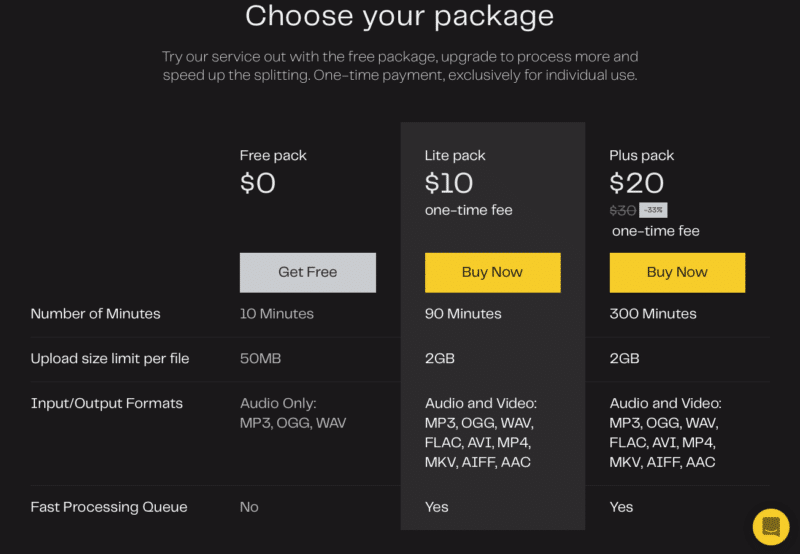Select the -33% discount badge

pos(653,210)
